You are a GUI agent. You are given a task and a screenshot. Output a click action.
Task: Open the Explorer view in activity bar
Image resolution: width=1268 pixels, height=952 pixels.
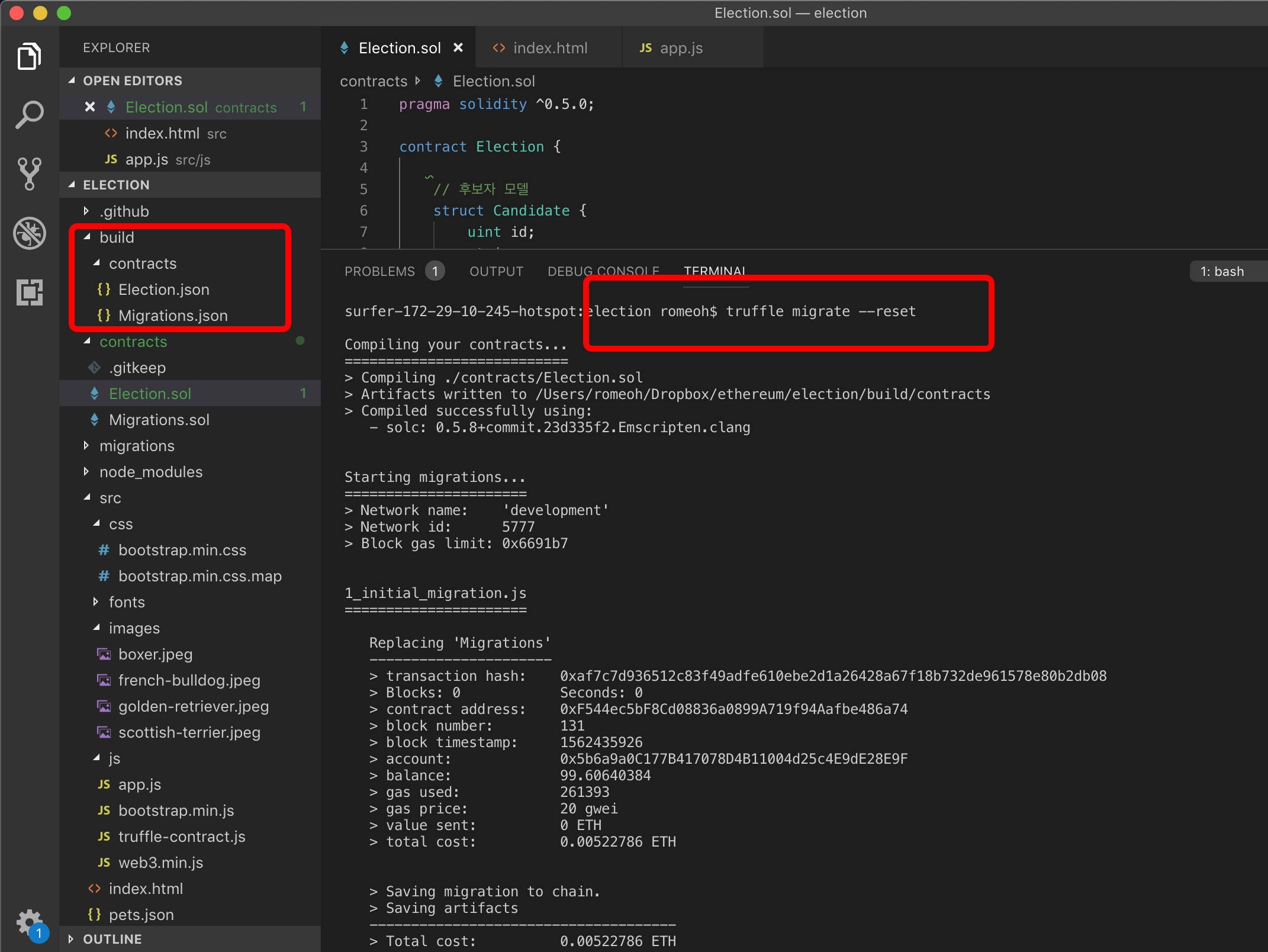tap(29, 57)
